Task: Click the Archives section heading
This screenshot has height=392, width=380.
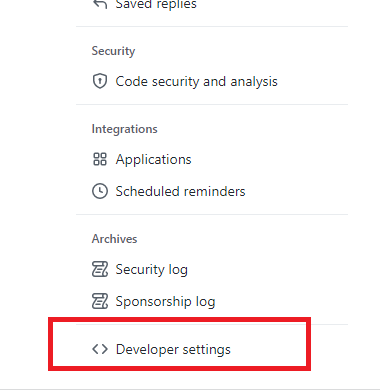Action: tap(114, 239)
